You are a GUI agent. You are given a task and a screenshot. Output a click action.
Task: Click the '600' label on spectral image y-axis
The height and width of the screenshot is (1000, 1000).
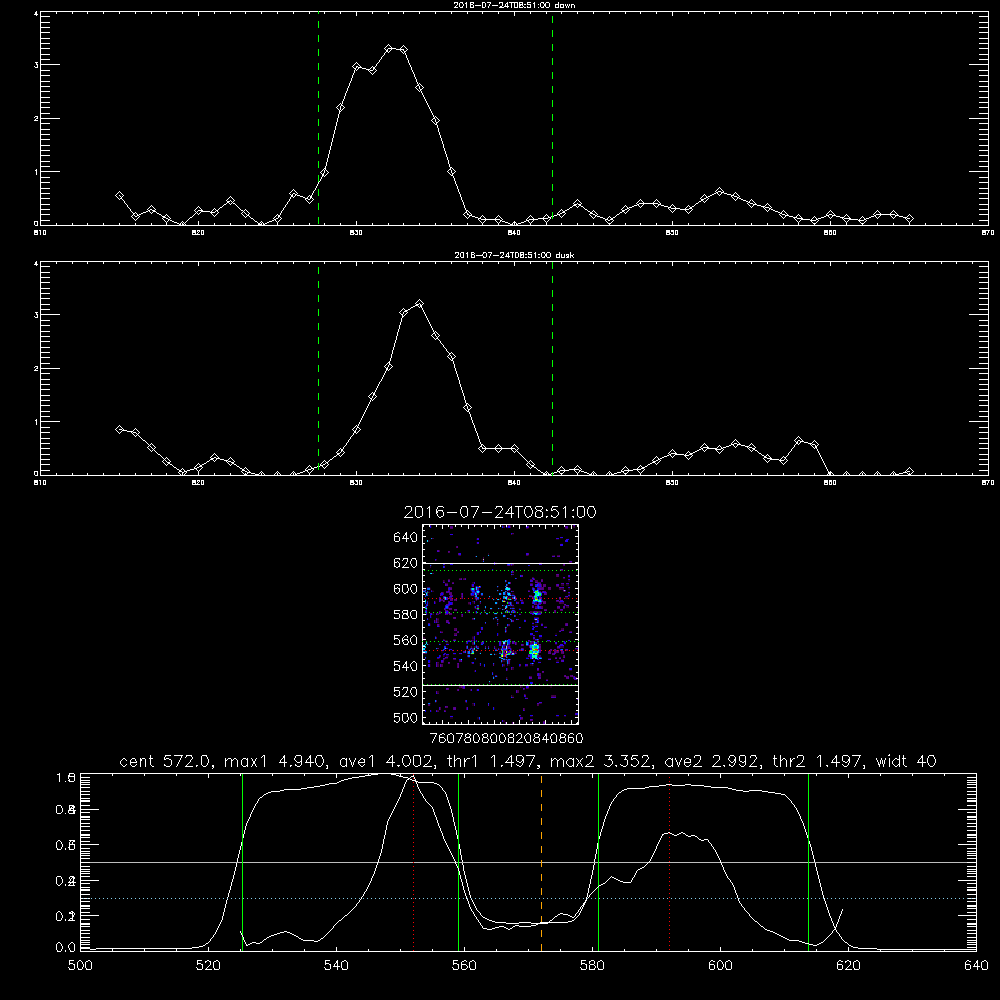coord(406,589)
